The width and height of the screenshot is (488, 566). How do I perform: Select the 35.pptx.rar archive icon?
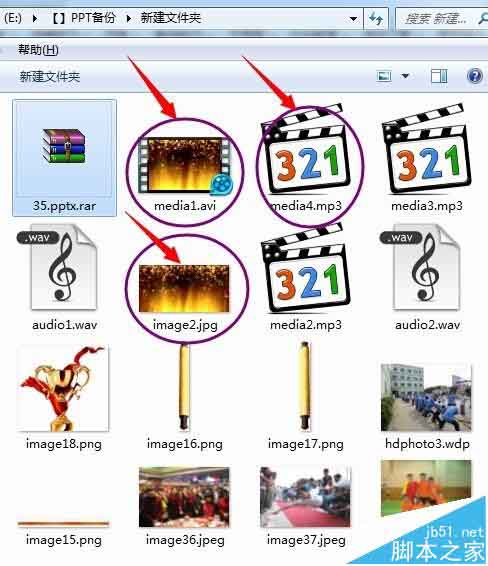[64, 146]
